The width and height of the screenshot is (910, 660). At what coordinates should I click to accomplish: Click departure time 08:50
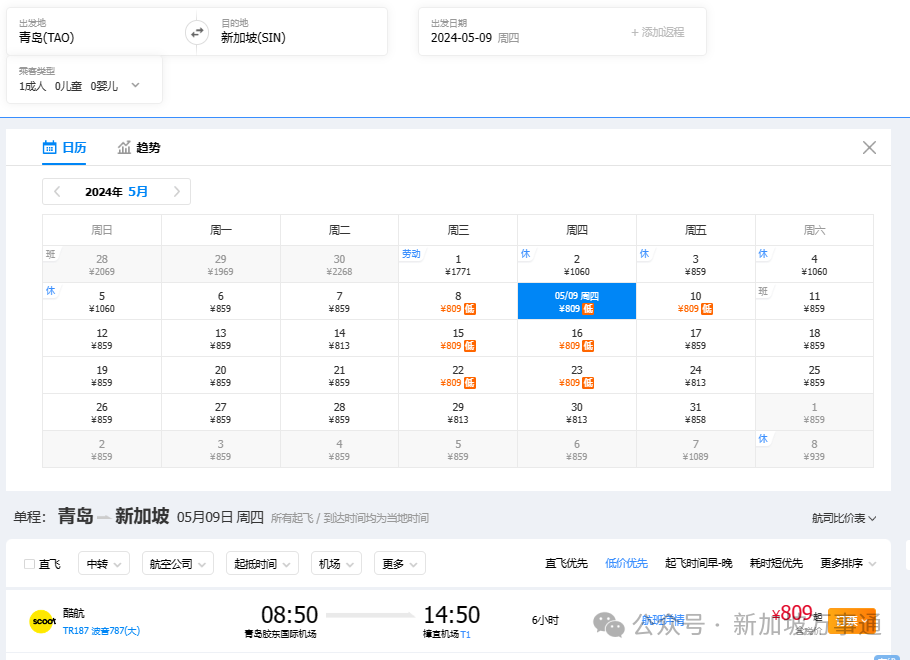(290, 615)
